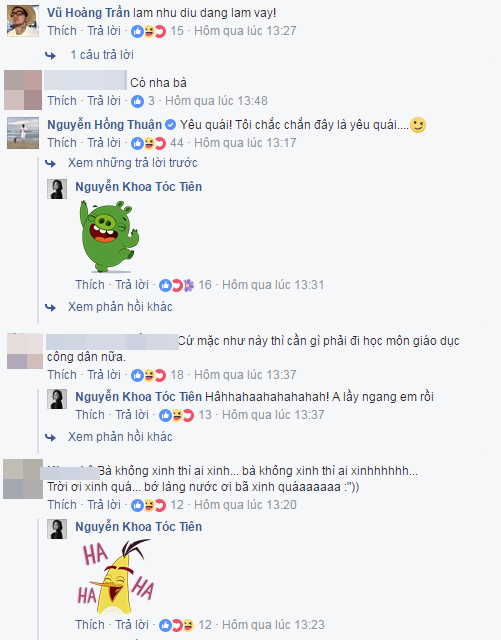The width and height of the screenshot is (501, 640).
Task: Expand "Xem phản hồi khác" under the 13:37 reply
Action: click(x=120, y=437)
